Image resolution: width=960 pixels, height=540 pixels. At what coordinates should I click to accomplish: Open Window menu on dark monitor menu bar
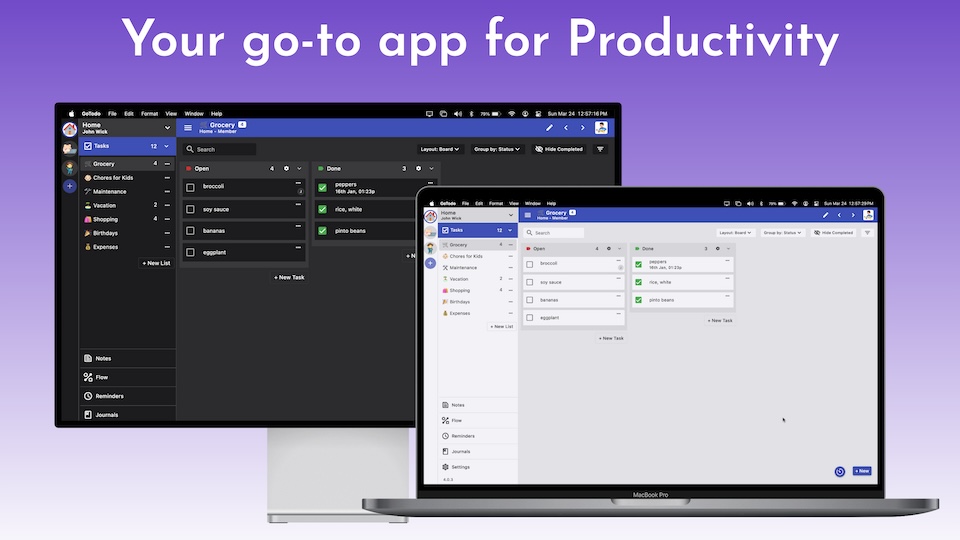(194, 114)
